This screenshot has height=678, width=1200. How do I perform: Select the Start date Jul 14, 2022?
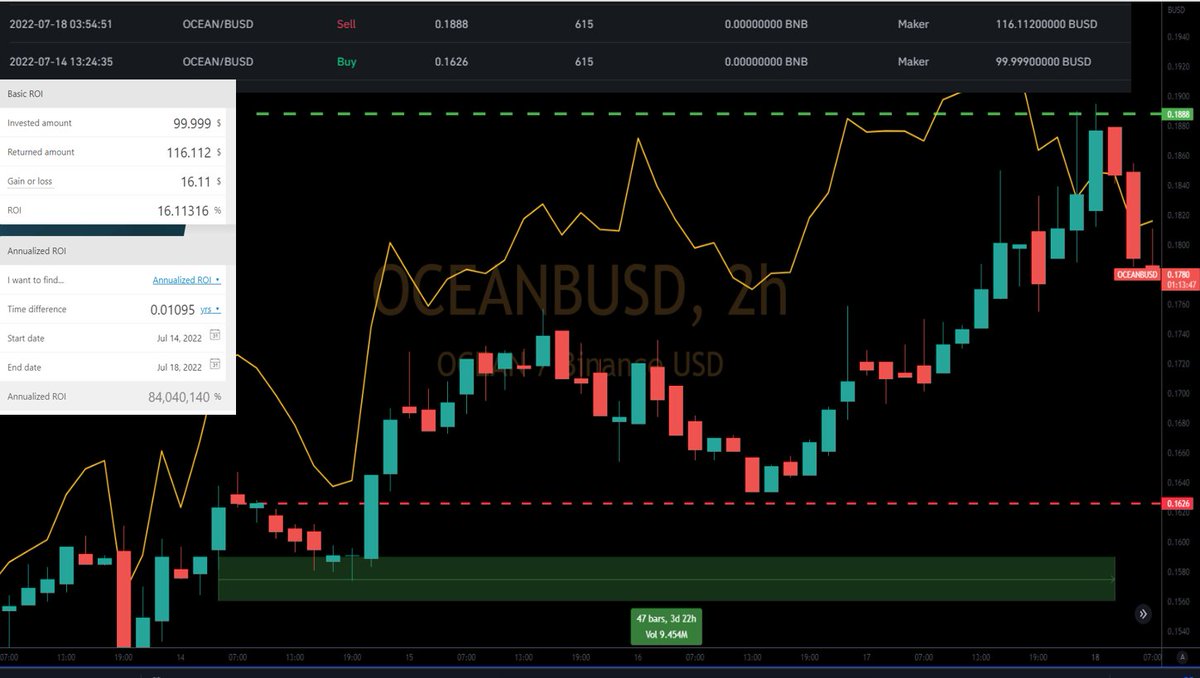(181, 338)
